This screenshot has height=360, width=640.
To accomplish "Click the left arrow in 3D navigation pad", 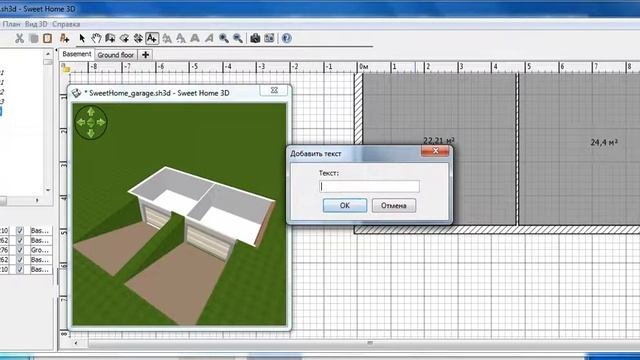I will 80,122.
